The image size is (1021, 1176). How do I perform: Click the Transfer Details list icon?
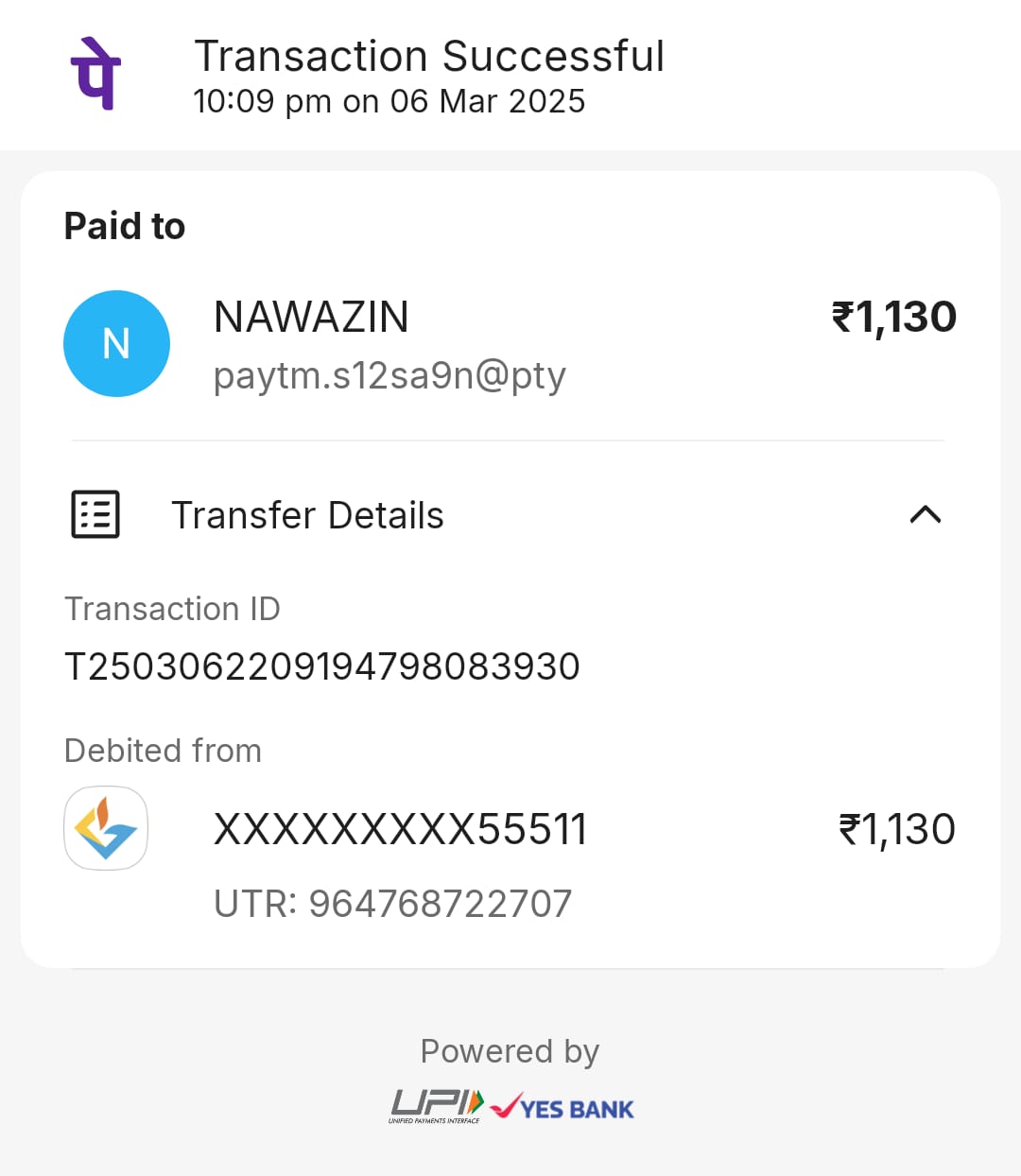pos(95,514)
